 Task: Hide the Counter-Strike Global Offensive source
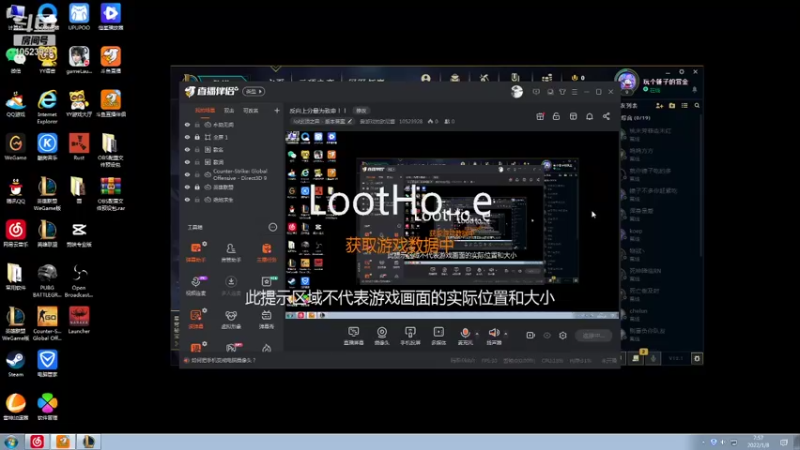click(x=187, y=174)
